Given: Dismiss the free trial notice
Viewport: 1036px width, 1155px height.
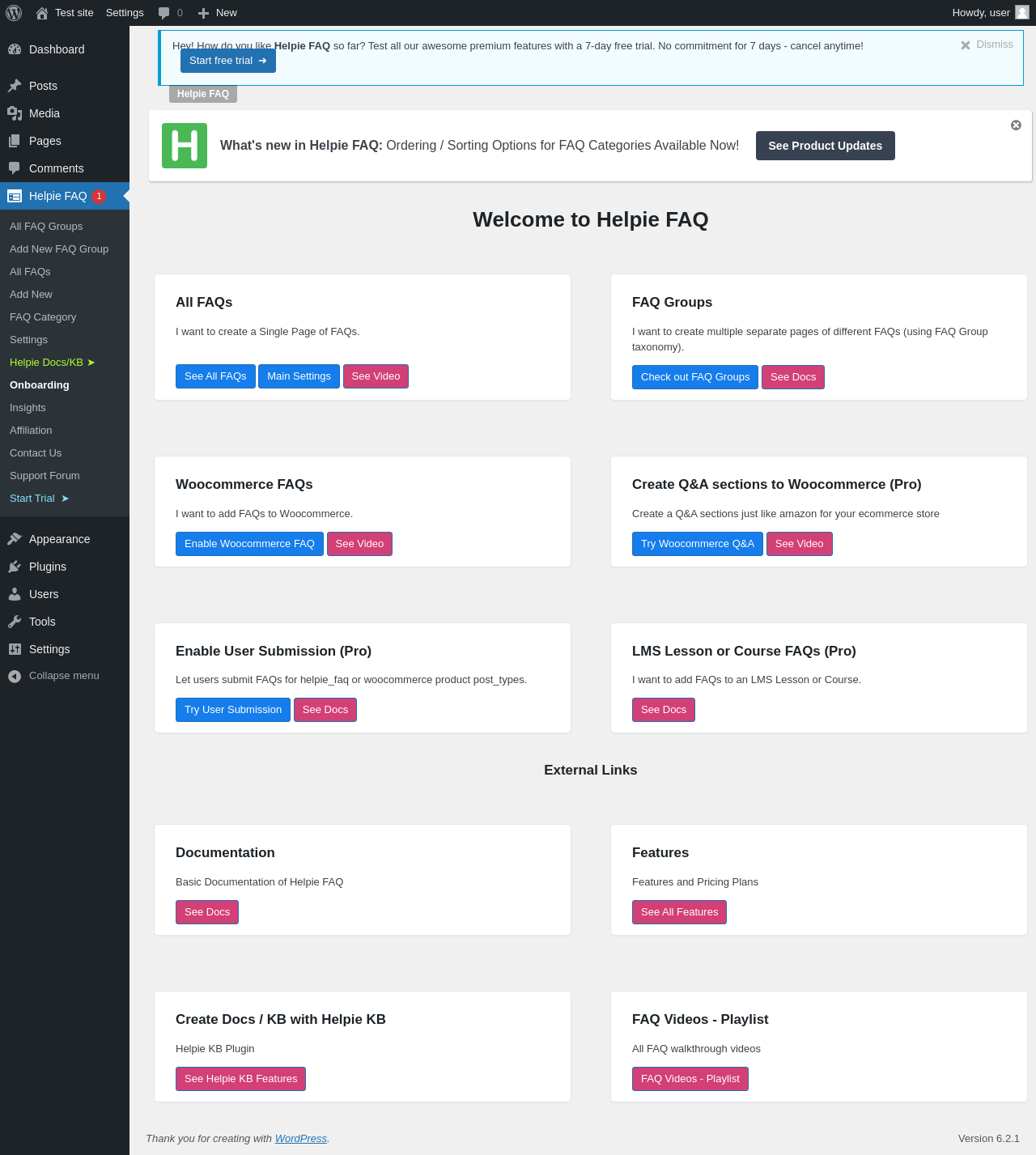Looking at the screenshot, I should coord(987,45).
